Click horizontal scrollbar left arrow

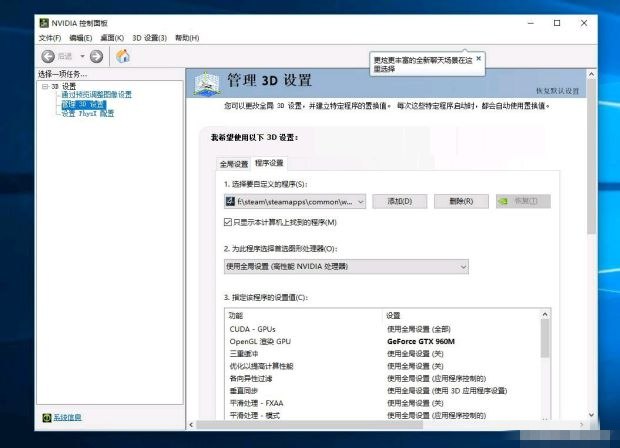(191, 425)
